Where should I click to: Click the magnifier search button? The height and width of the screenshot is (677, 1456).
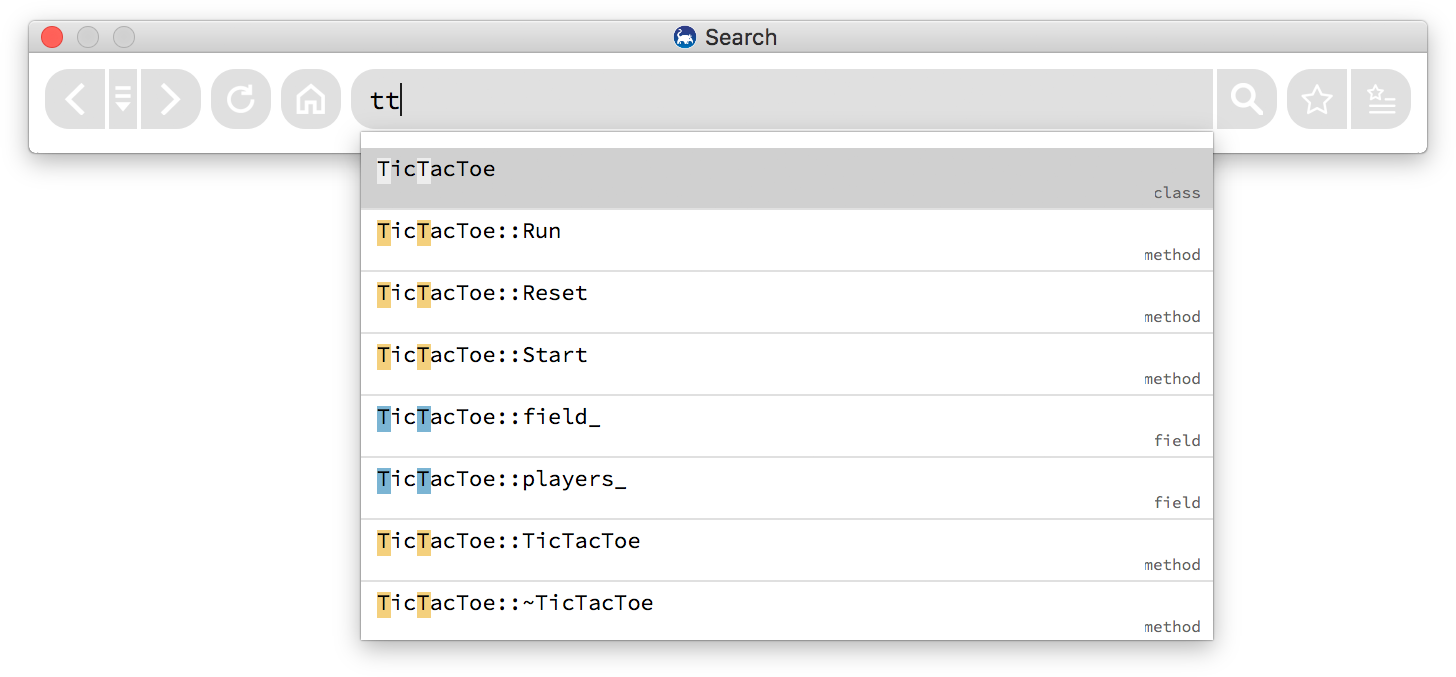point(1246,99)
